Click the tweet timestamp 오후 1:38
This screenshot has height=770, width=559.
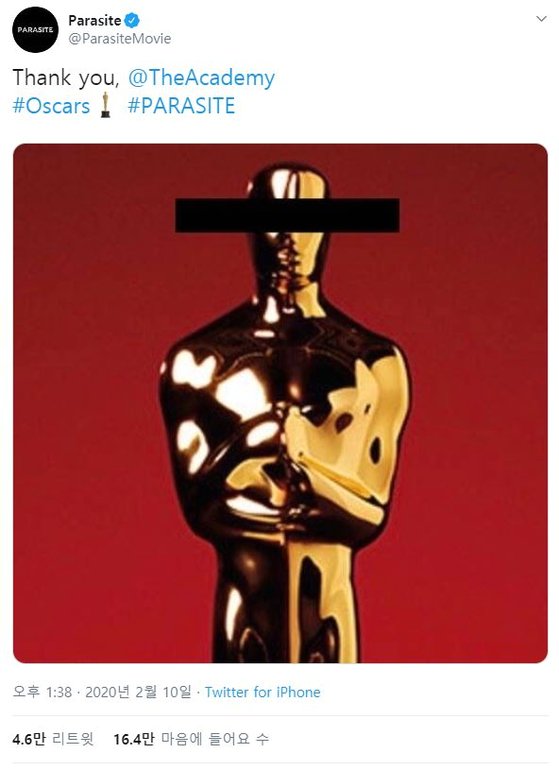[x=42, y=692]
